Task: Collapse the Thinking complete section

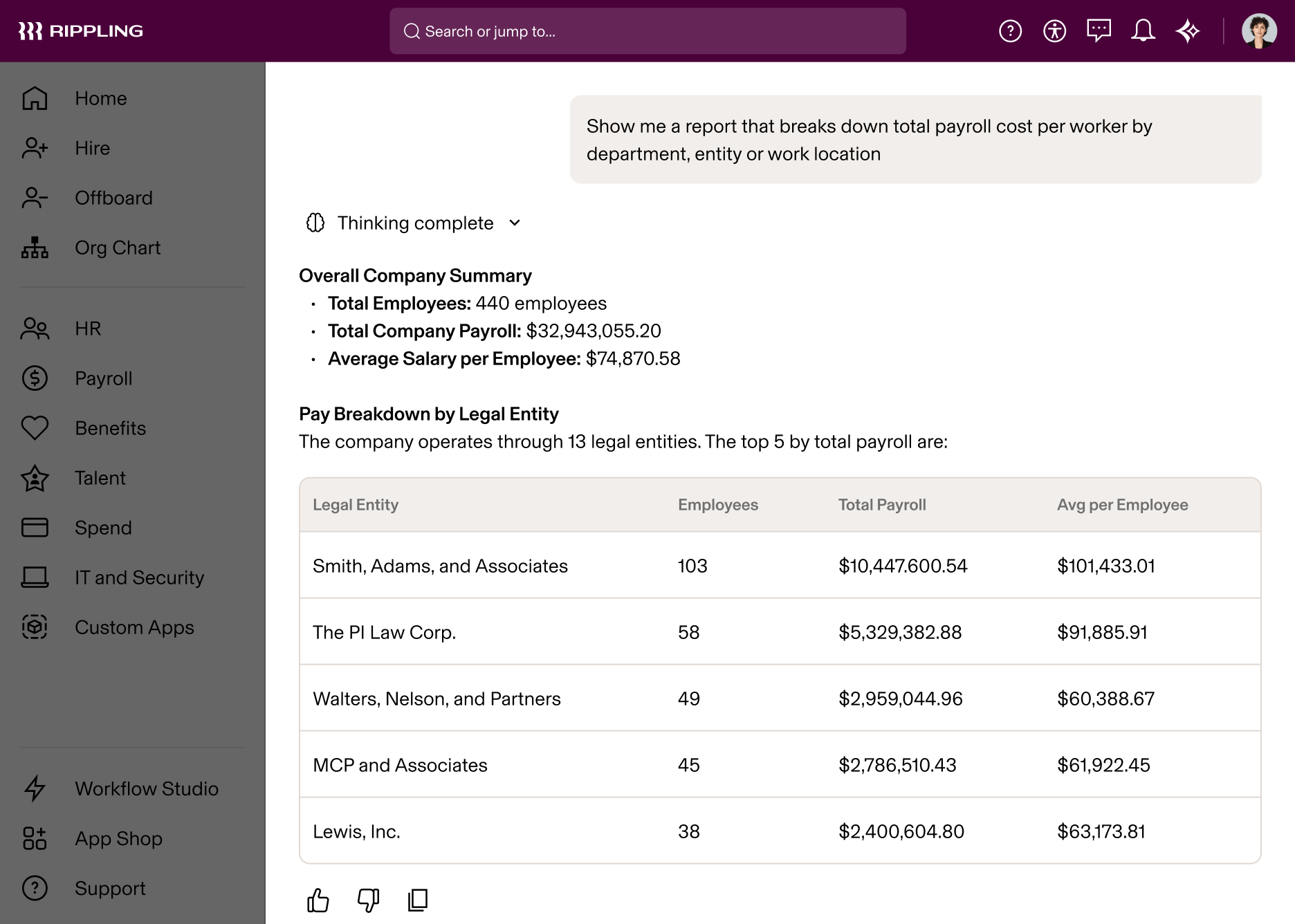Action: pos(514,223)
